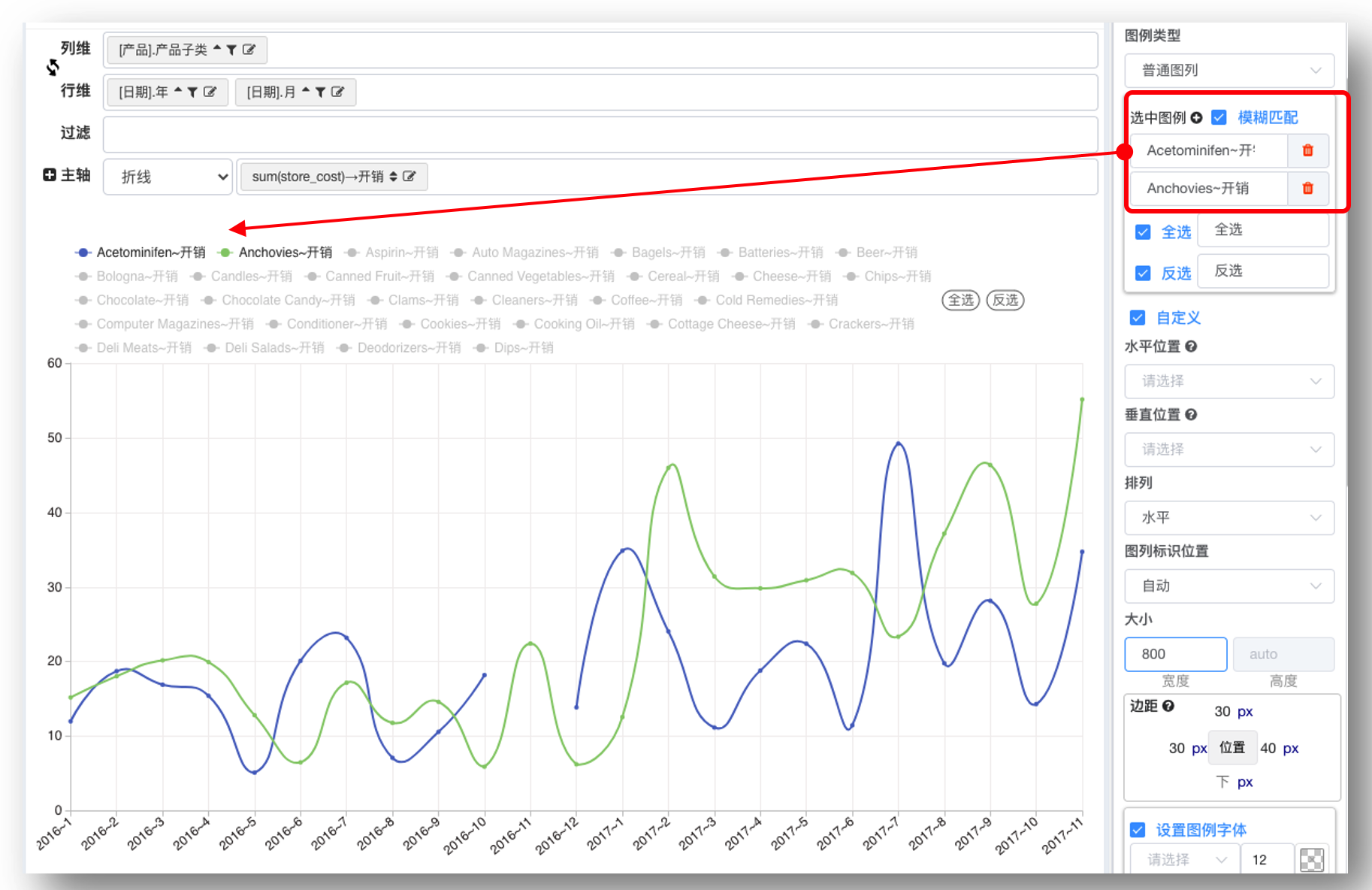Click the 全选 button in chart legend
The width and height of the screenshot is (1372, 890).
click(961, 300)
